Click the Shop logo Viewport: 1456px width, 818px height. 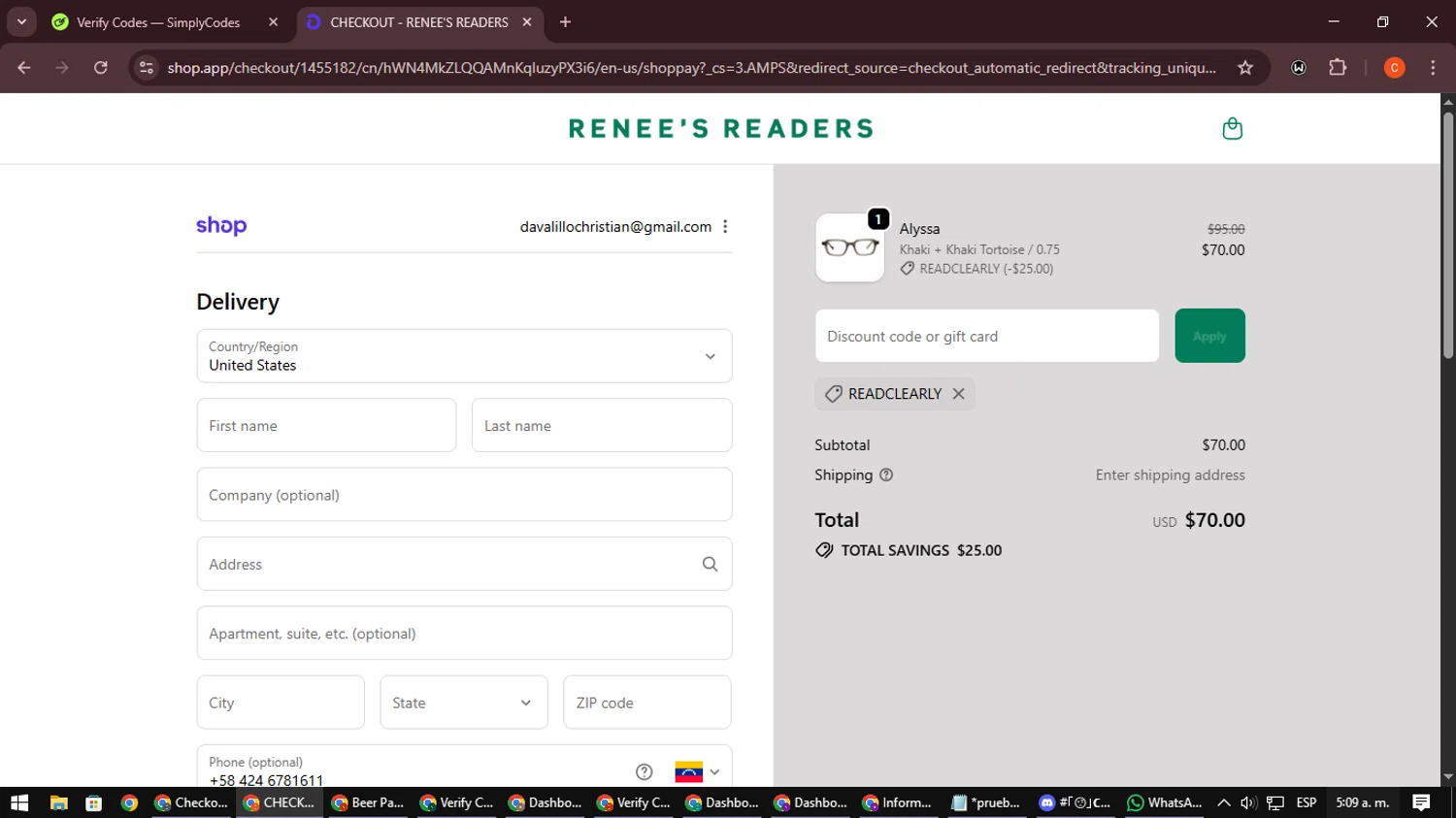pos(221,226)
